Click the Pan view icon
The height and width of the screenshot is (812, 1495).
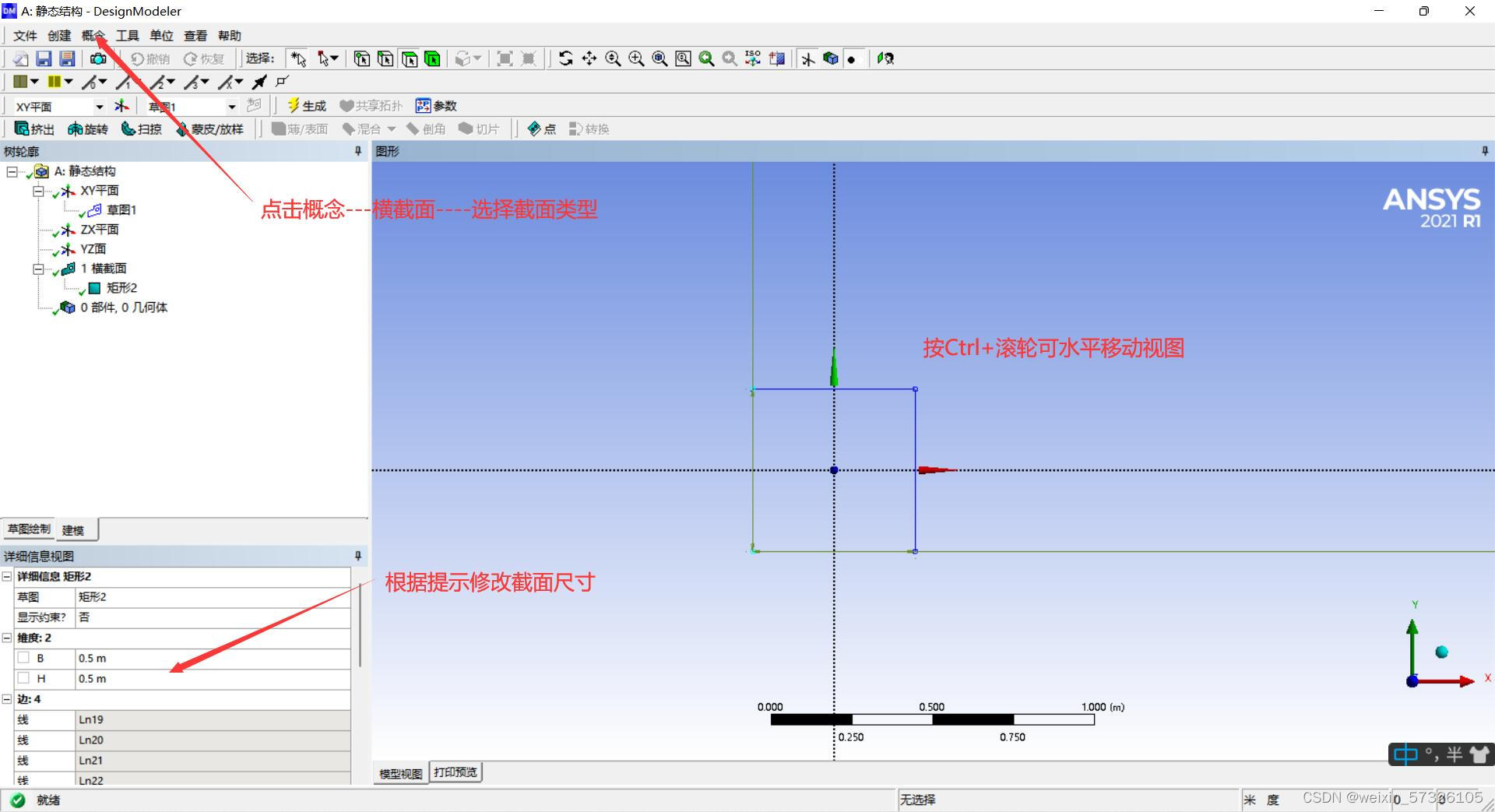pyautogui.click(x=589, y=58)
